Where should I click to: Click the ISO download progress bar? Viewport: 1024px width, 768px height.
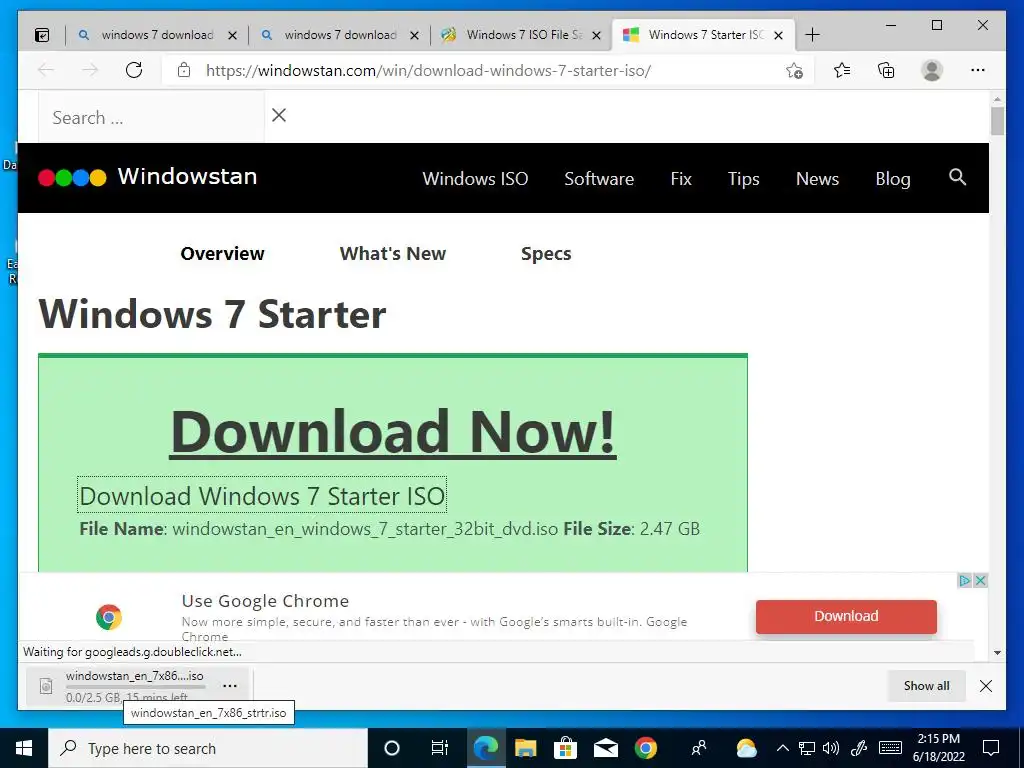pos(135,687)
